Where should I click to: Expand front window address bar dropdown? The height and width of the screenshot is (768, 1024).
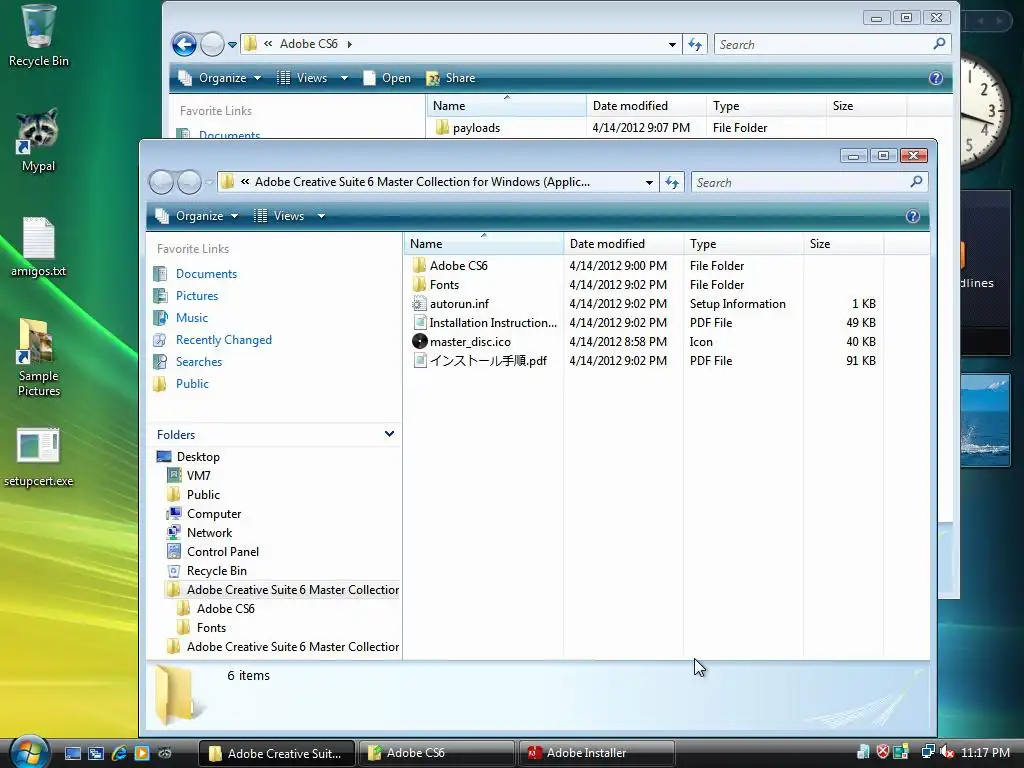point(649,183)
